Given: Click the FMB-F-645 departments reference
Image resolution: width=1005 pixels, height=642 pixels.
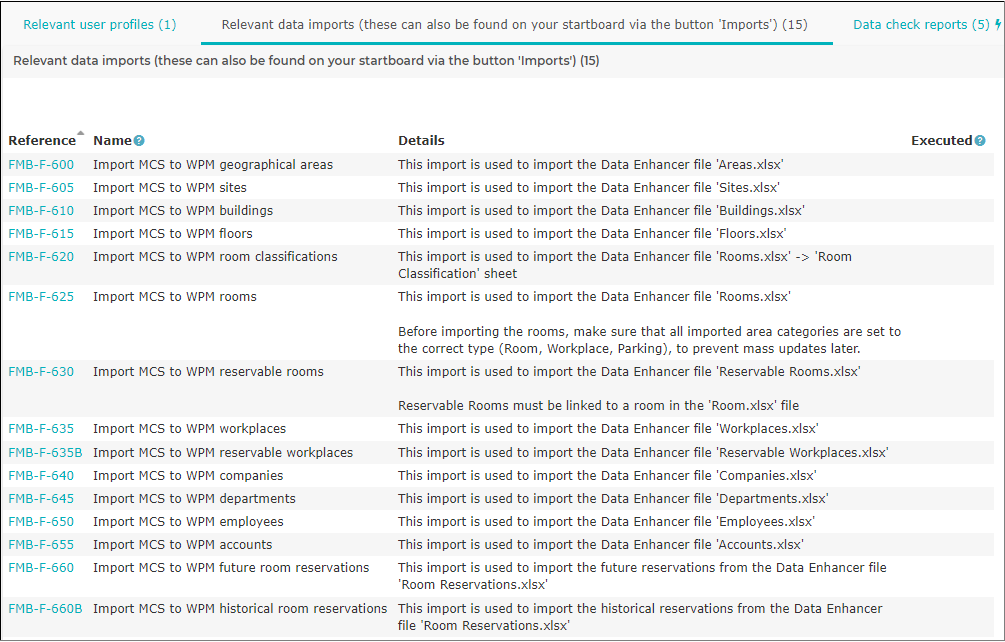Looking at the screenshot, I should [41, 499].
